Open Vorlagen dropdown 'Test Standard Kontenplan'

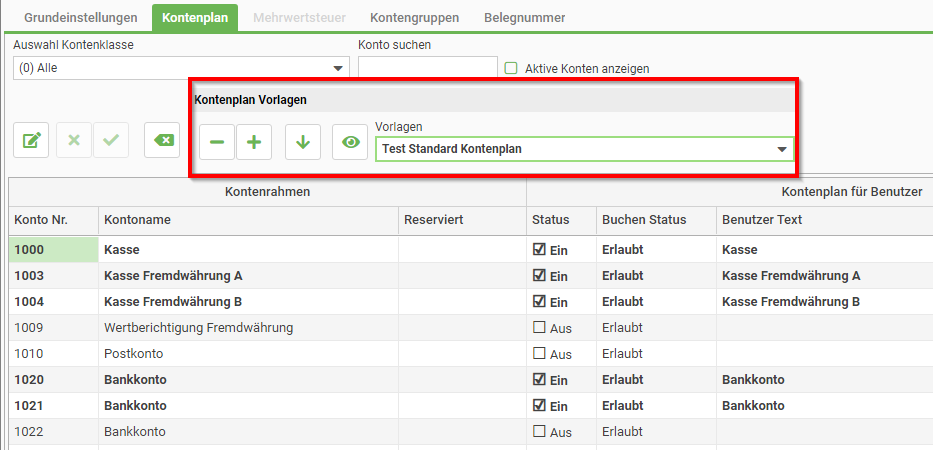click(584, 149)
